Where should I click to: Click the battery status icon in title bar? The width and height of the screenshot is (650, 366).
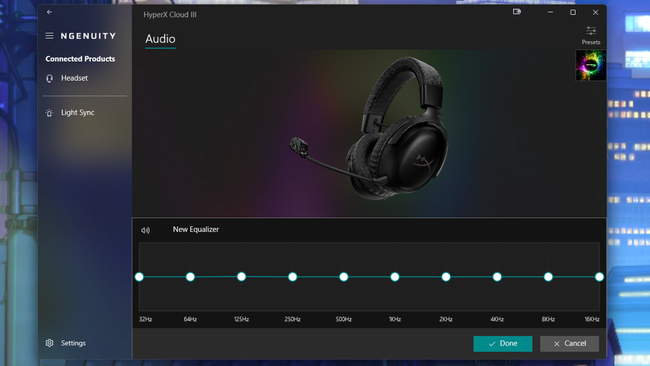517,12
